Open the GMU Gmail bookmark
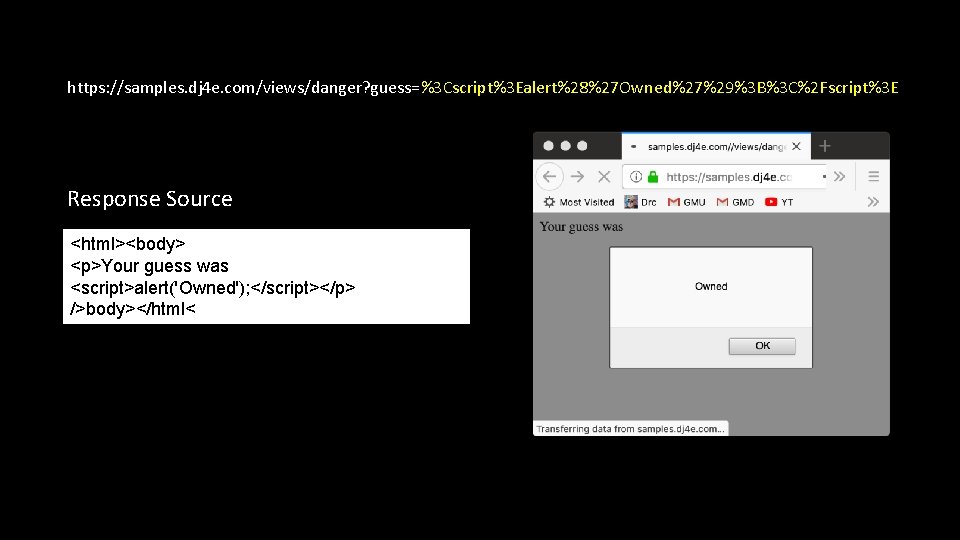Viewport: 960px width, 540px height. tap(686, 202)
